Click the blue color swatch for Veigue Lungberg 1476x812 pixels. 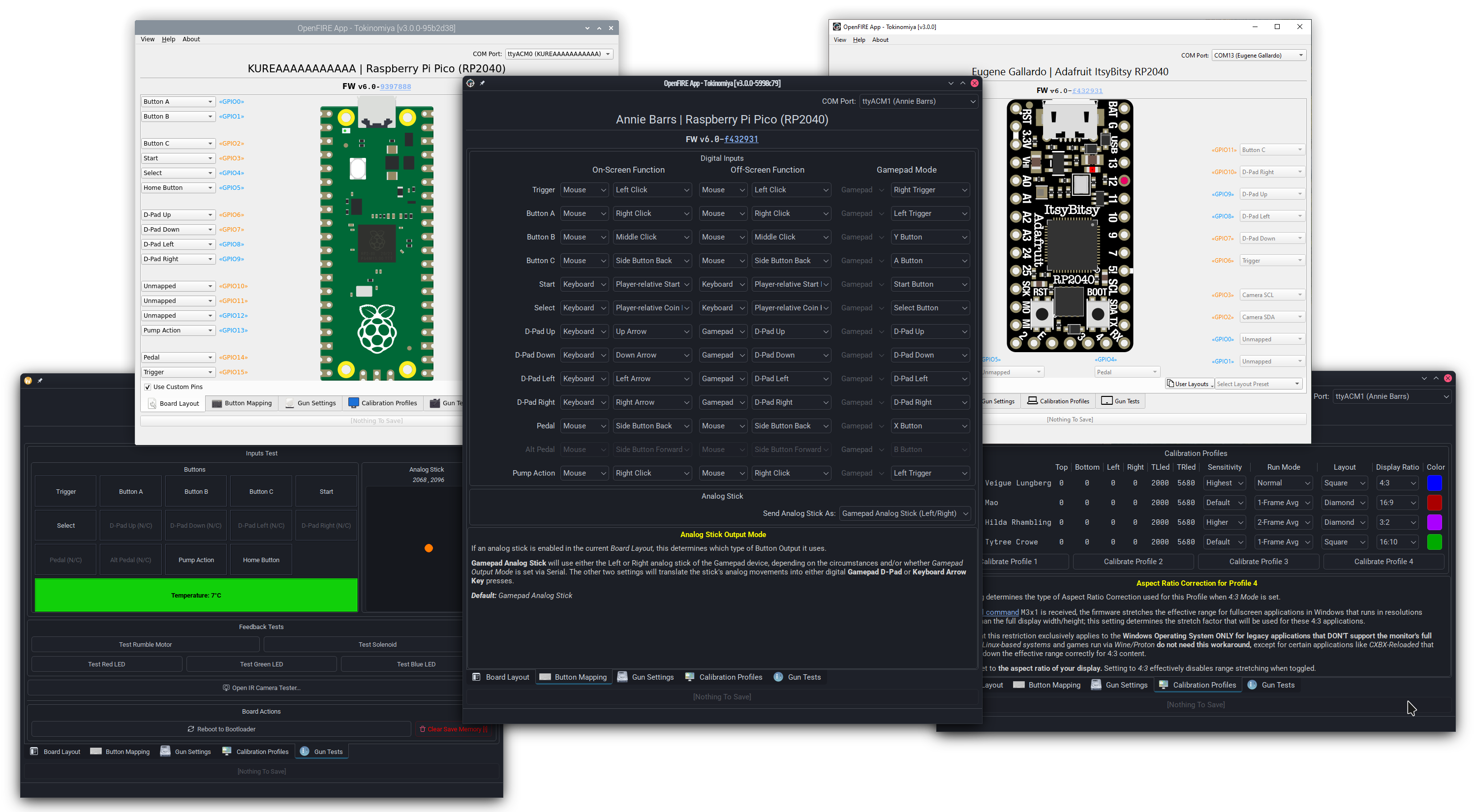click(1434, 483)
